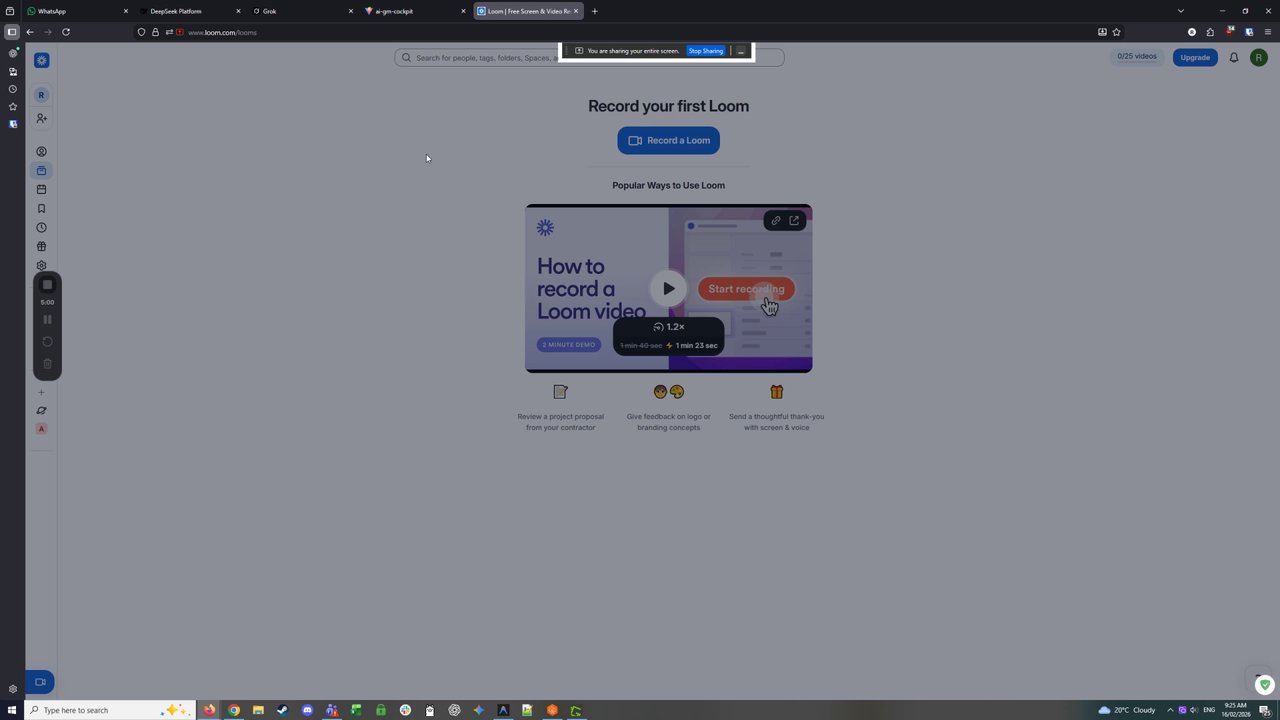
Task: Click the Upgrade button
Action: pyautogui.click(x=1195, y=57)
